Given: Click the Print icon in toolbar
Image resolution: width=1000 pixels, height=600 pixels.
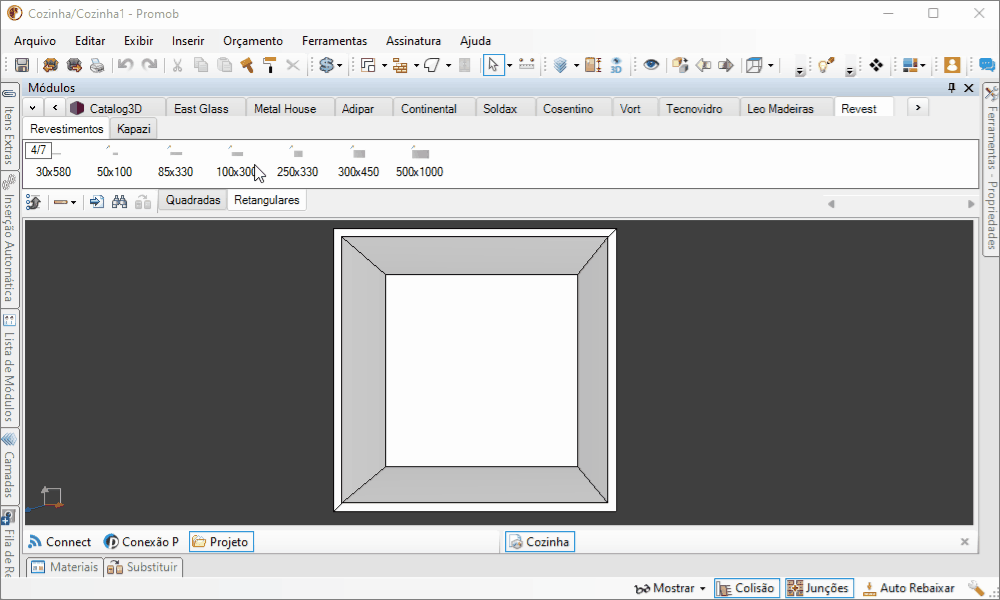Looking at the screenshot, I should click(97, 65).
